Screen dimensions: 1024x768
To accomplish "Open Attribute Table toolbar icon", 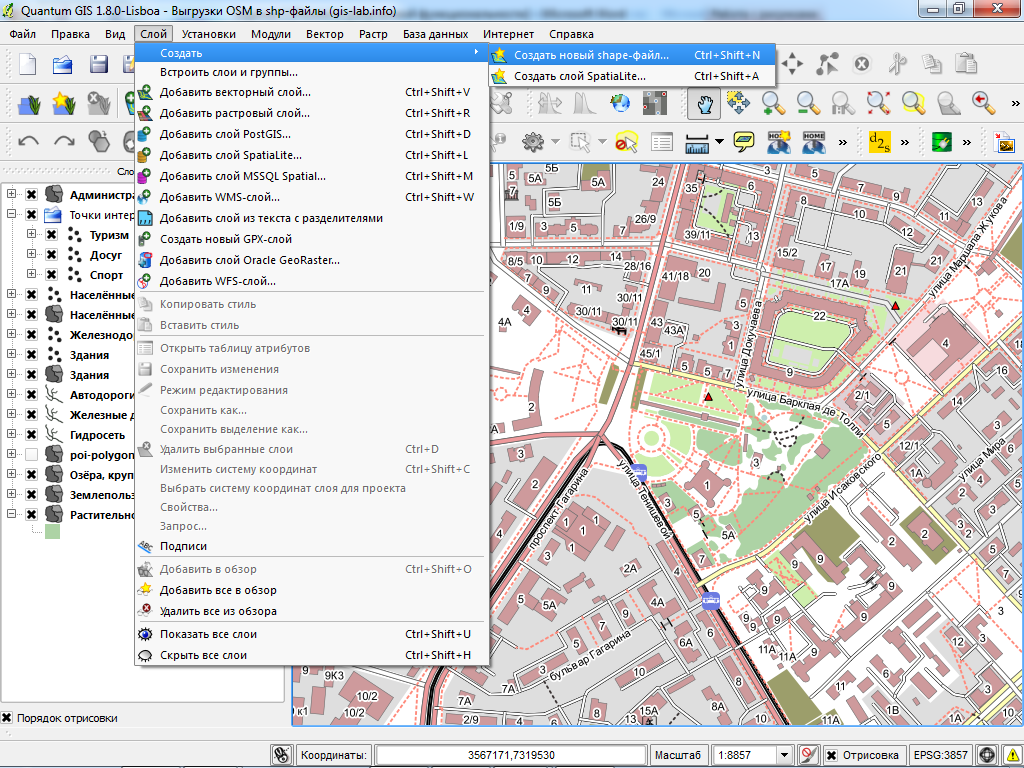I will 662,142.
